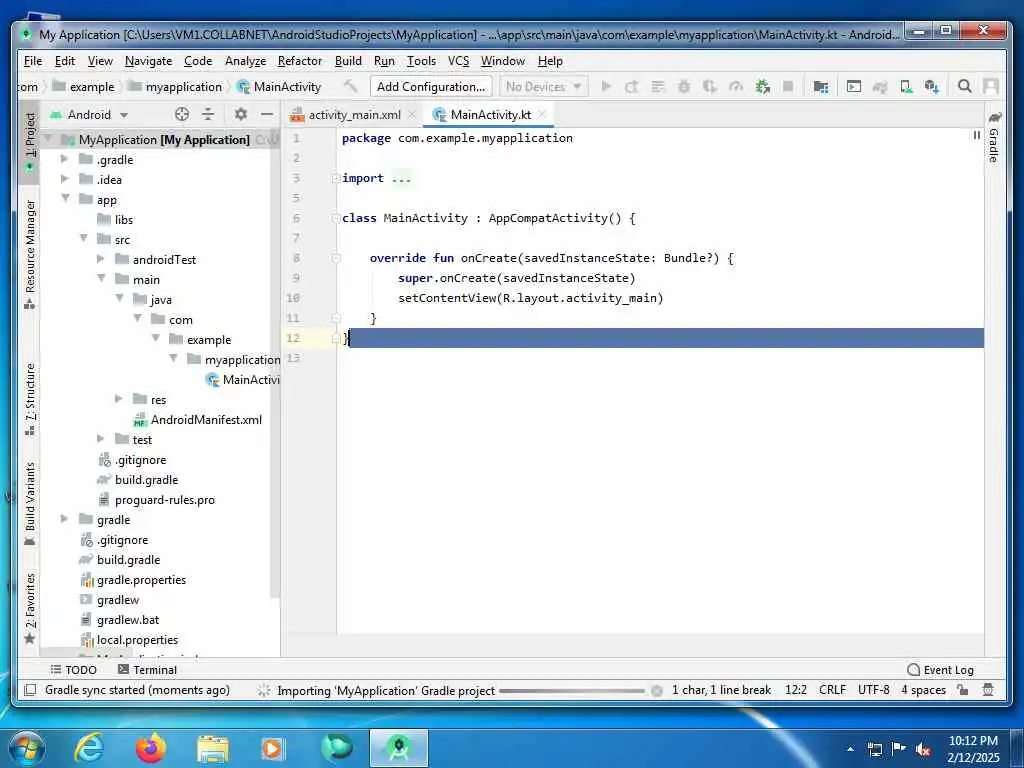Click the Search Everywhere magnifier icon
Viewport: 1024px width, 768px height.
pos(965,86)
